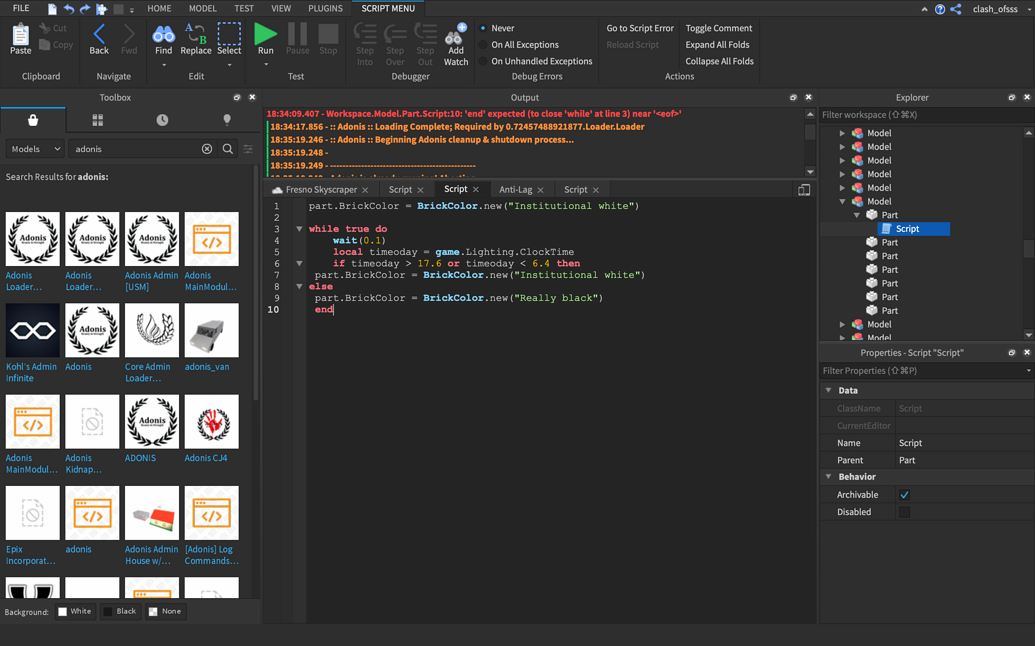Click the script editor split view icon
The width and height of the screenshot is (1035, 646).
[x=804, y=190]
